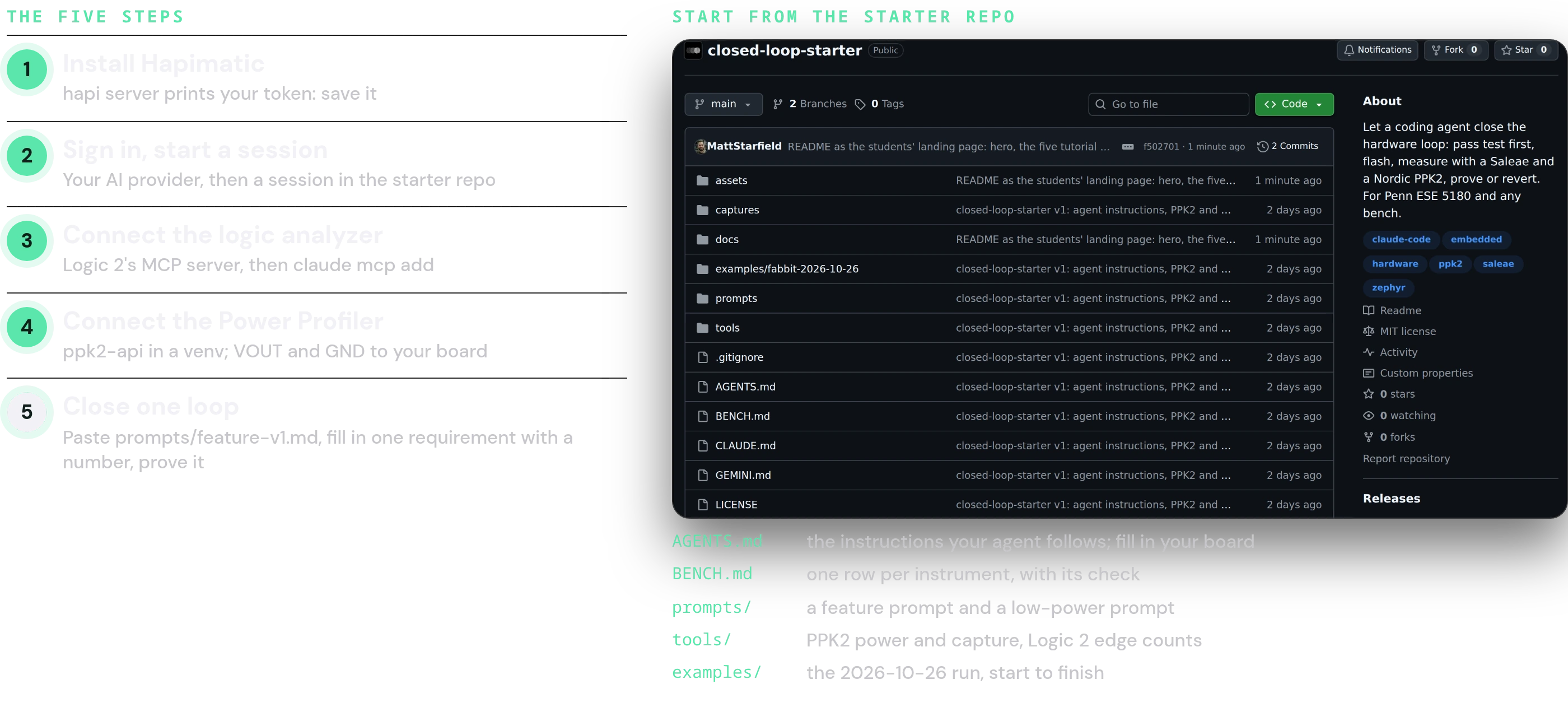Click the tools folder icon
The height and width of the screenshot is (726, 1568).
point(702,328)
